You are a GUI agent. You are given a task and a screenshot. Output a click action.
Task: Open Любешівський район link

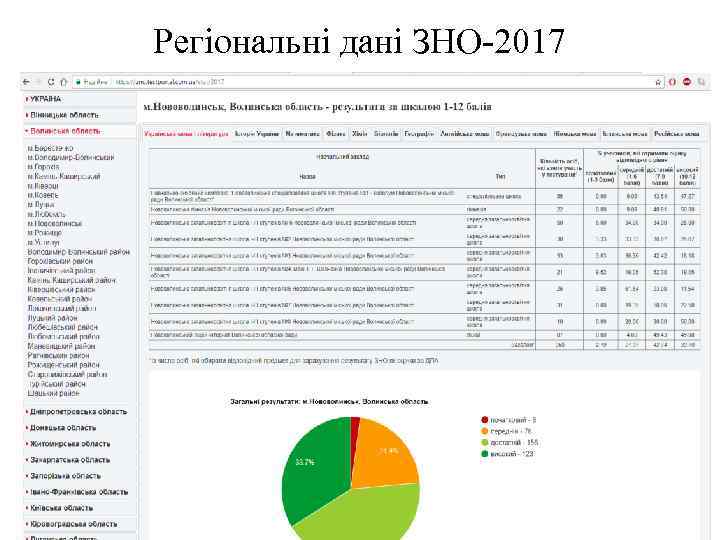63,327
